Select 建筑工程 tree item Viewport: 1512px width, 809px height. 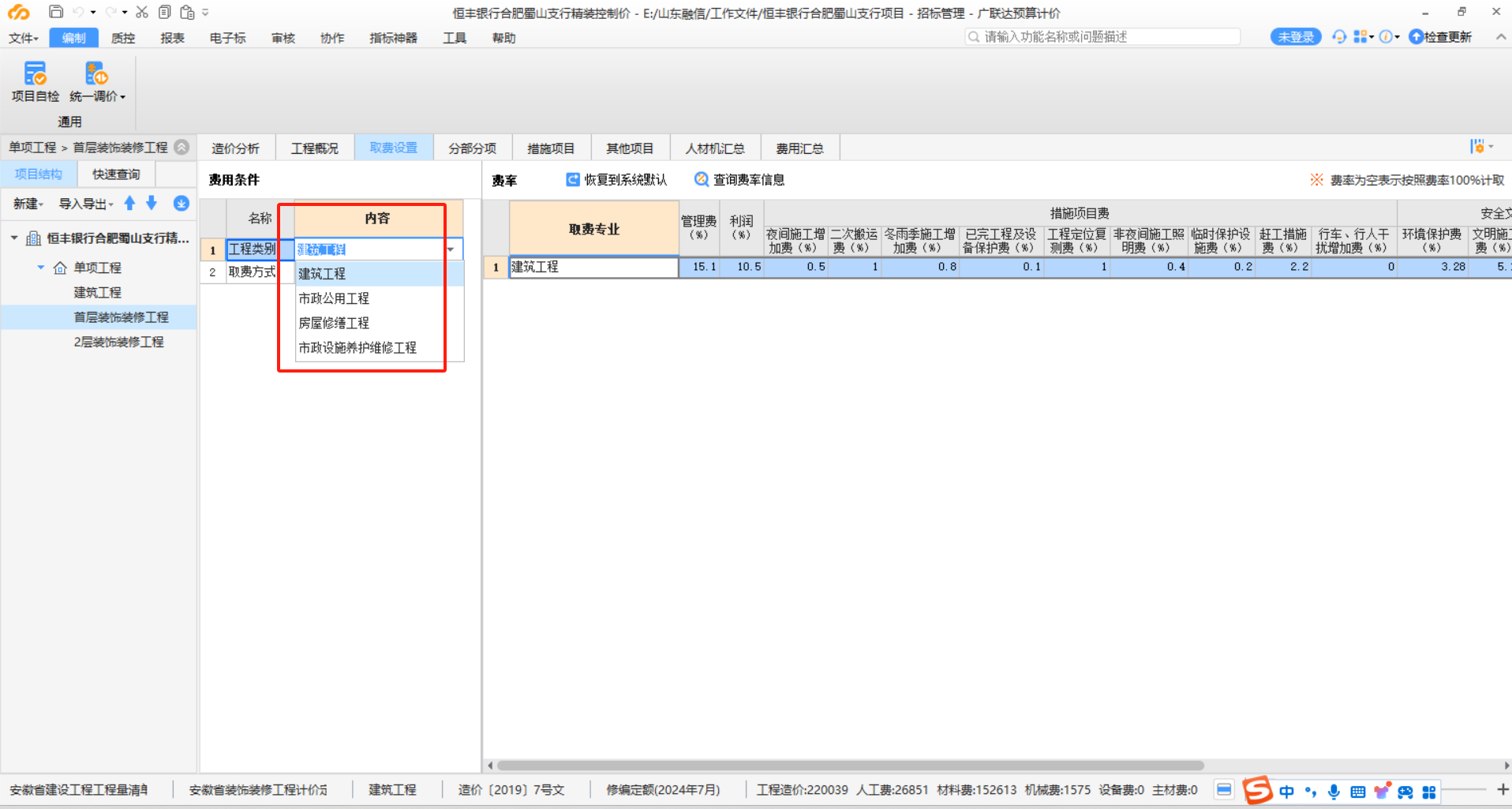pos(98,292)
